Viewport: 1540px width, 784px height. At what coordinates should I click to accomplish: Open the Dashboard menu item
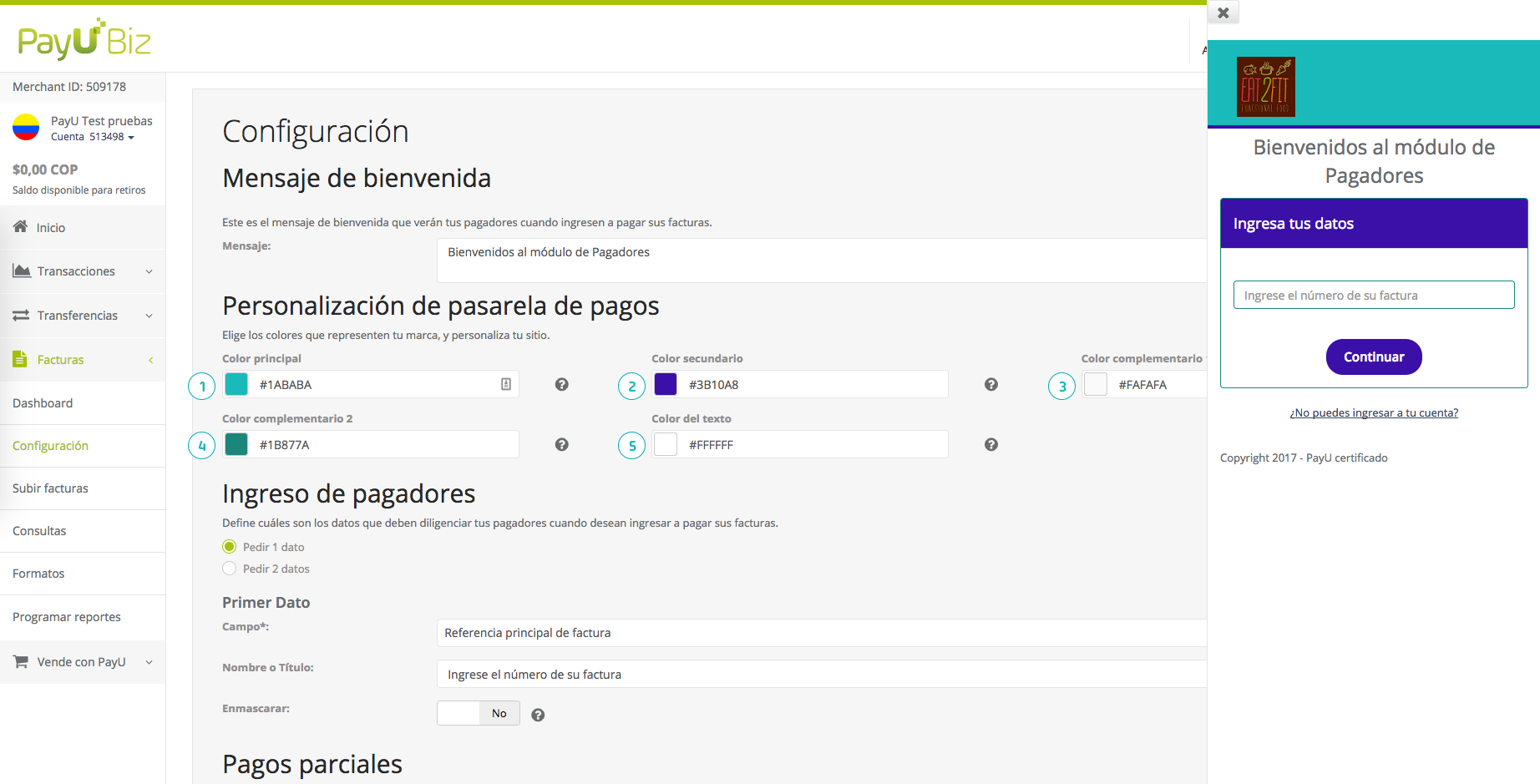point(42,402)
